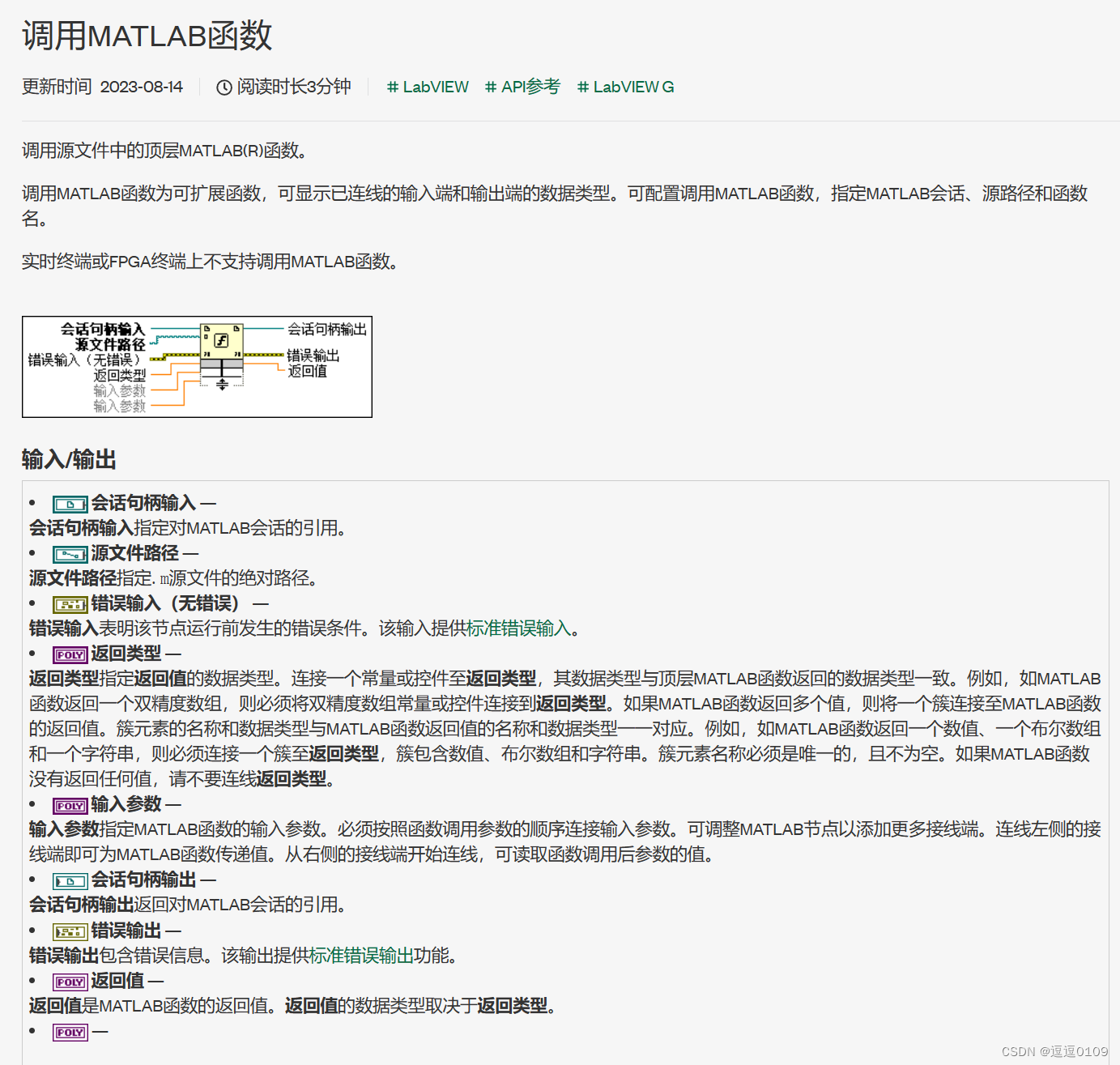Open the API参考 tag
The width and height of the screenshot is (1120, 1065).
click(522, 87)
